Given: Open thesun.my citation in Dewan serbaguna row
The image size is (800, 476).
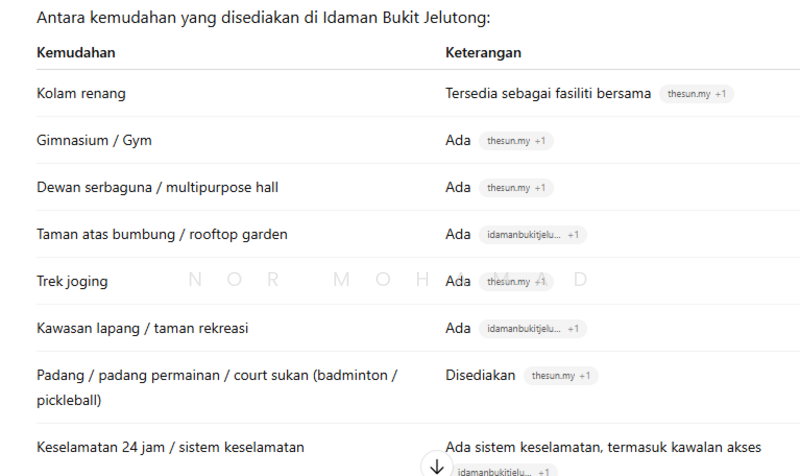Looking at the screenshot, I should coord(516,188).
